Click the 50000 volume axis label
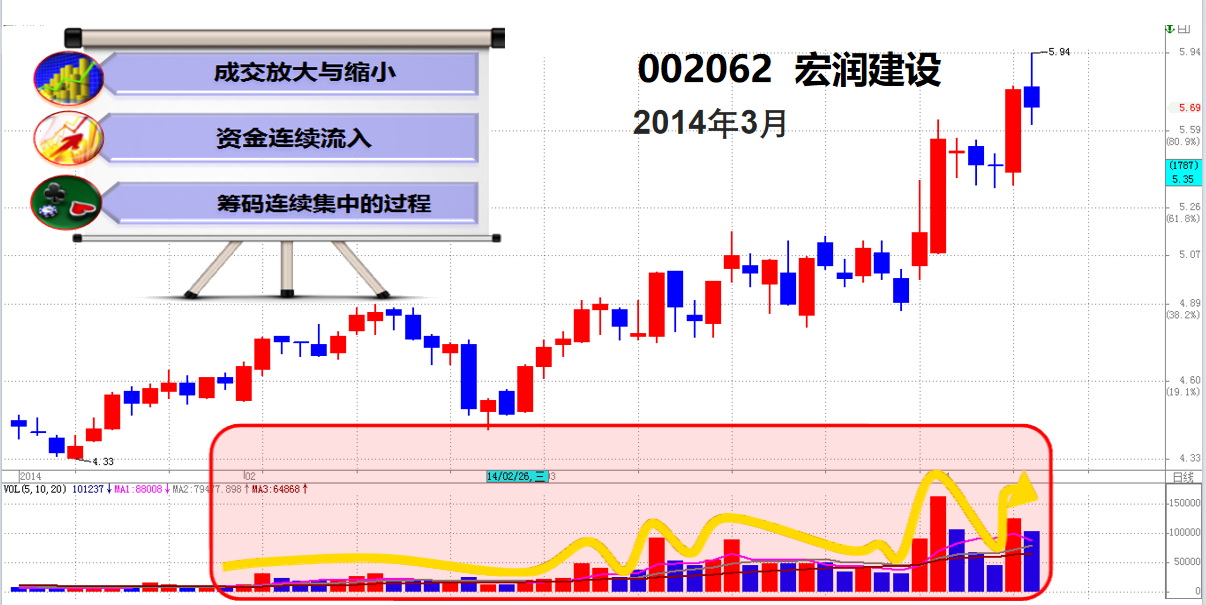 (x=1186, y=563)
